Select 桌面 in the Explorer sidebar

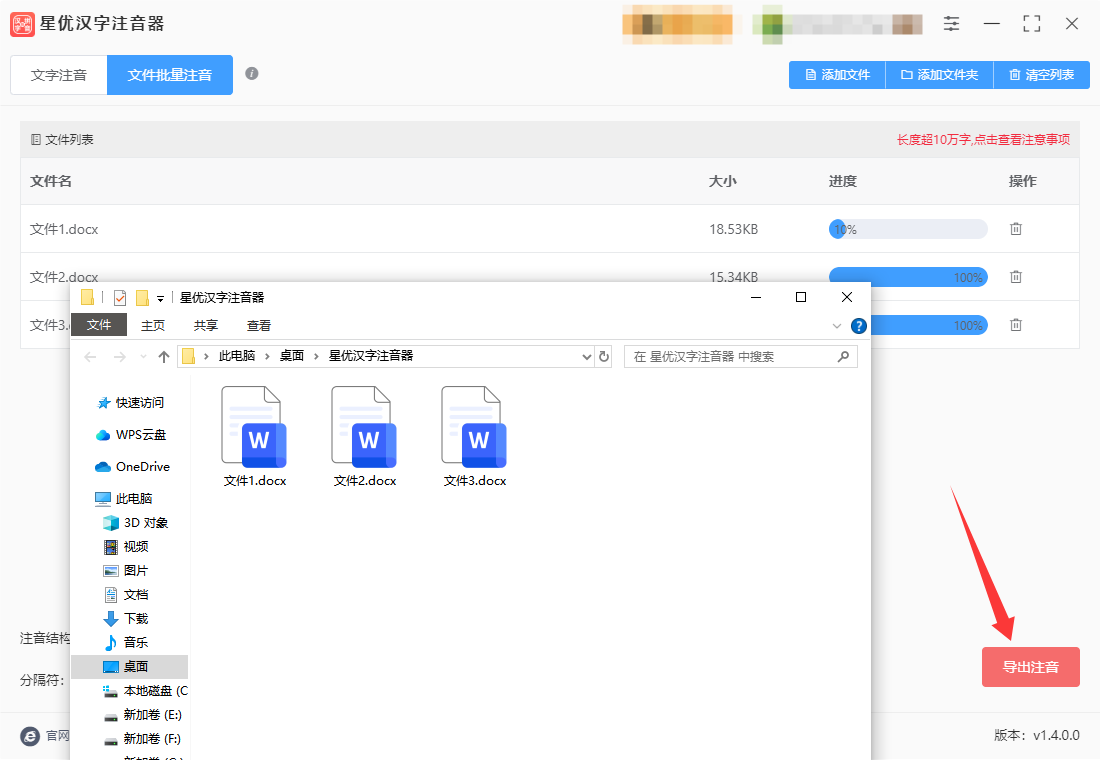(130, 667)
